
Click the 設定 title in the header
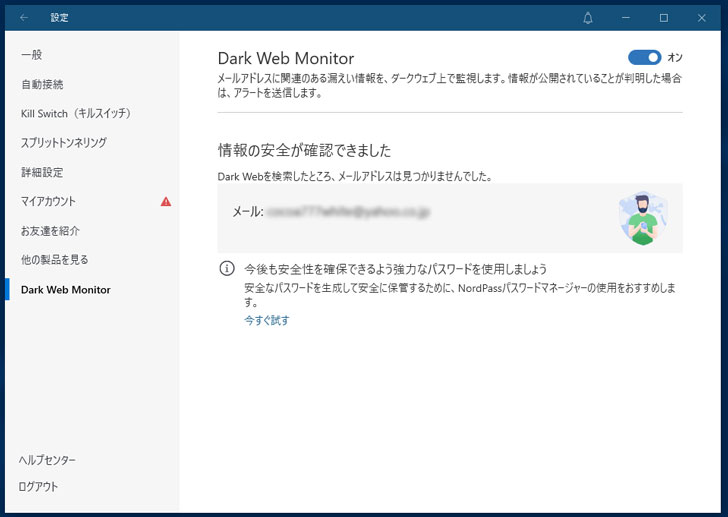59,18
